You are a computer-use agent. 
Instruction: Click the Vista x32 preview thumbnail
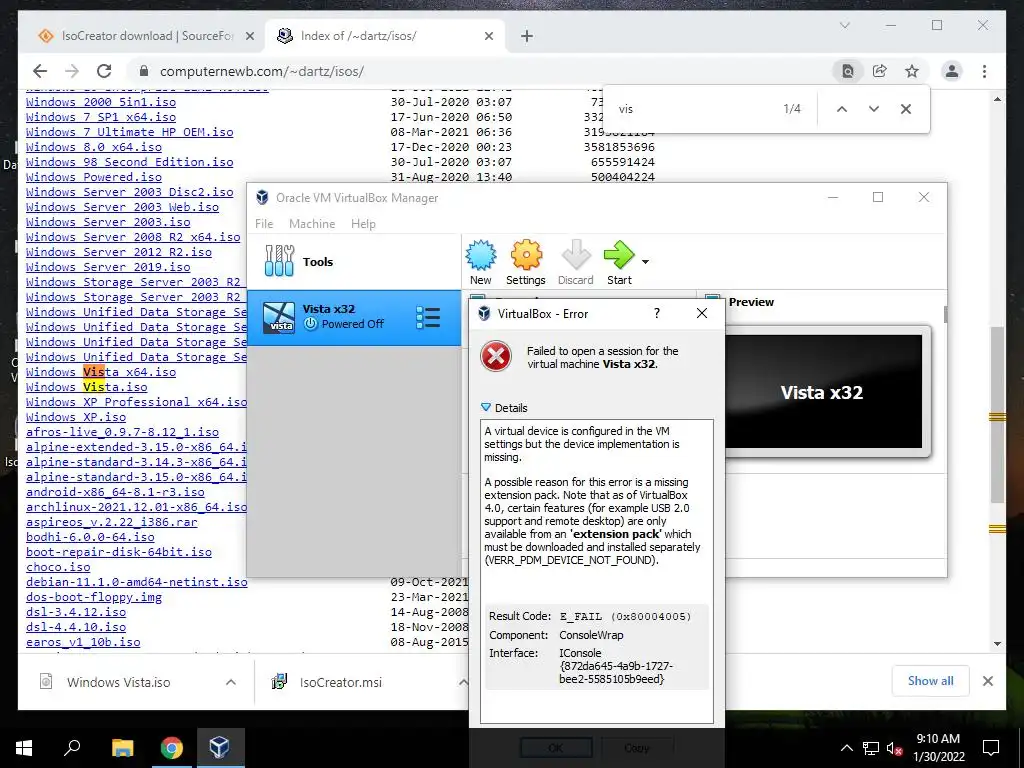pos(822,392)
